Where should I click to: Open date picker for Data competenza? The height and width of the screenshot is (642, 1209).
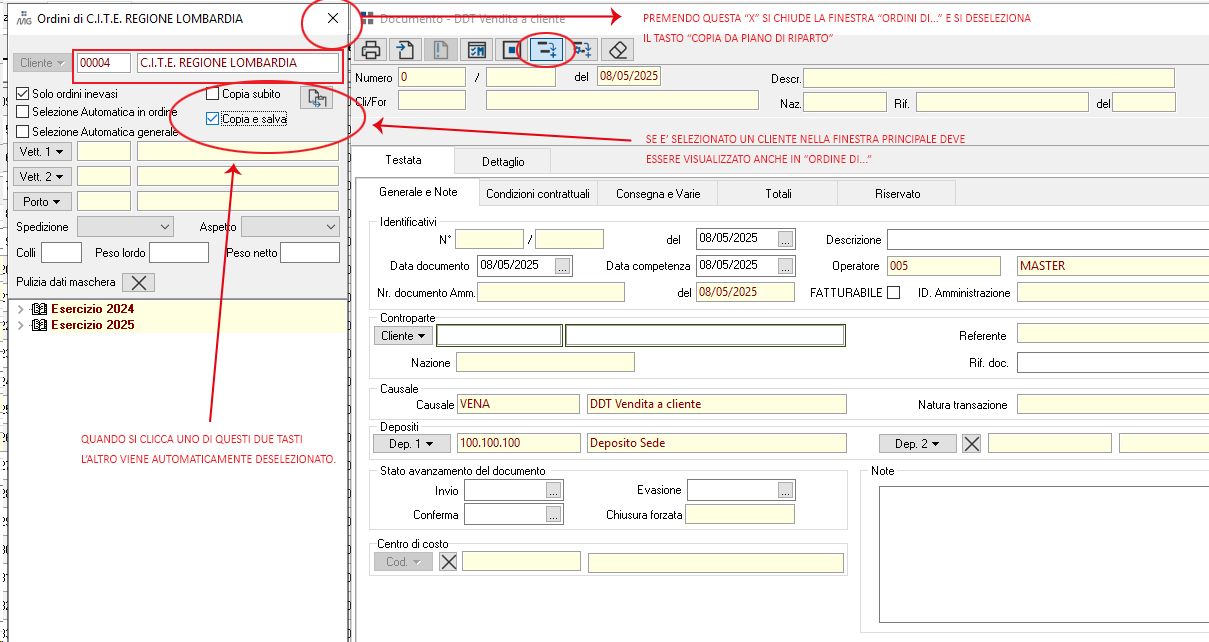[x=786, y=266]
